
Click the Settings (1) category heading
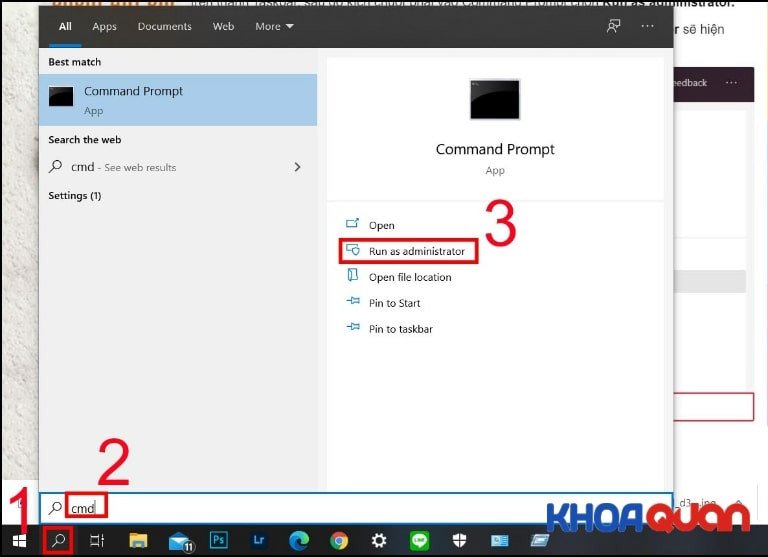tap(75, 195)
